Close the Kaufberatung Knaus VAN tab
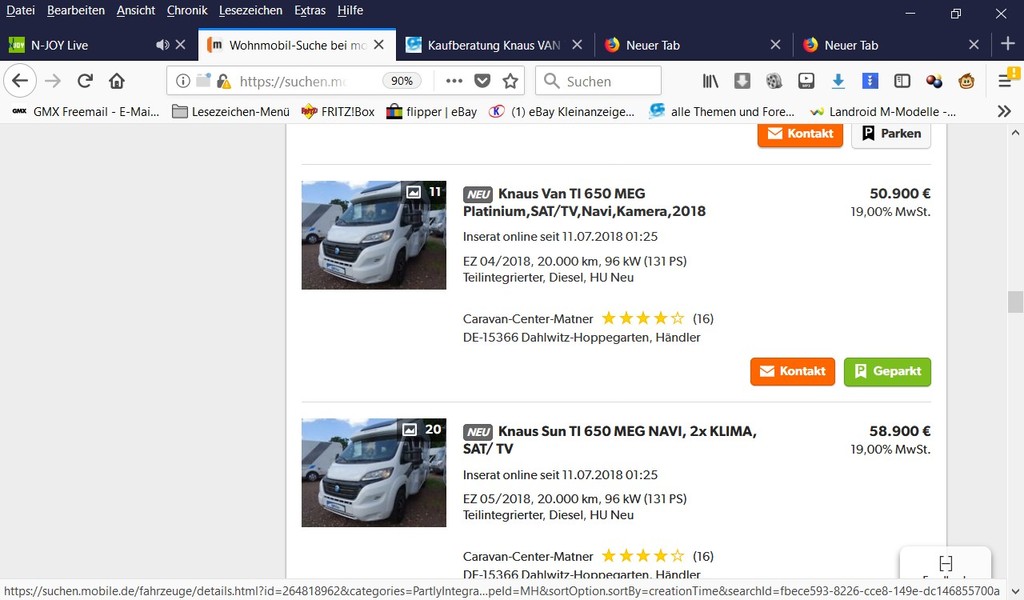 point(577,44)
